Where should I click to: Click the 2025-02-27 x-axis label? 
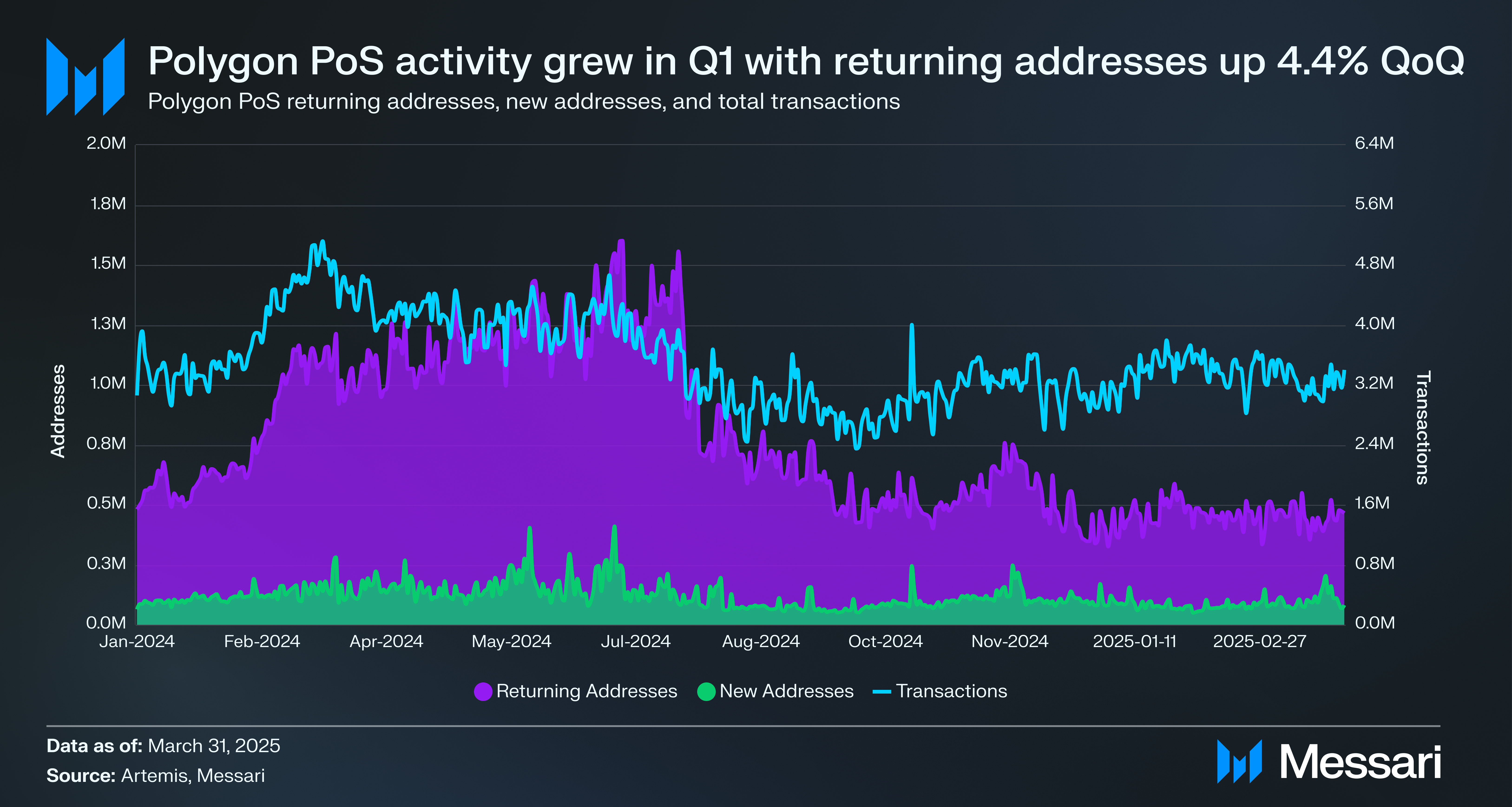click(x=1260, y=641)
